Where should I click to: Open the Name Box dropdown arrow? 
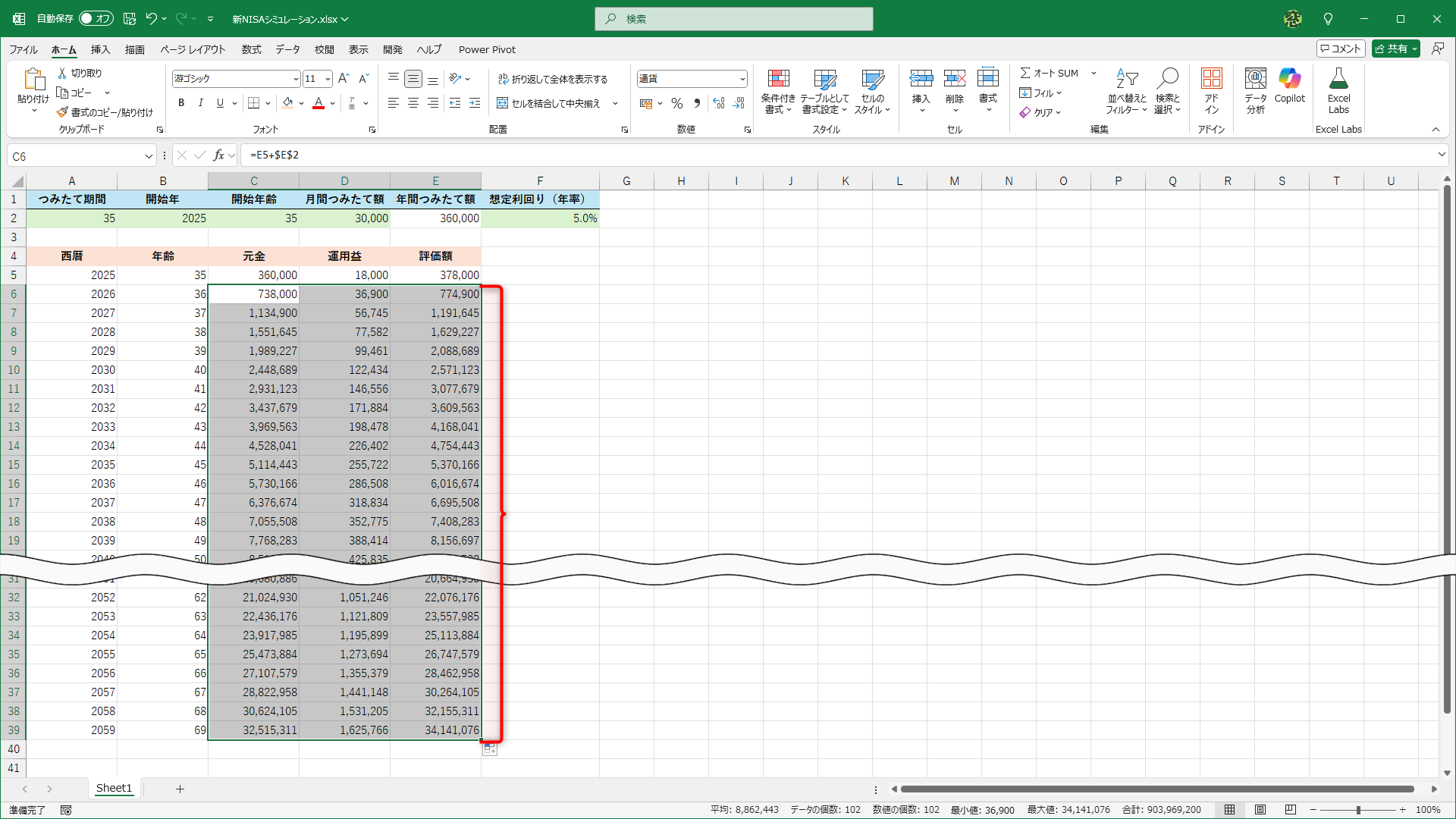click(149, 156)
